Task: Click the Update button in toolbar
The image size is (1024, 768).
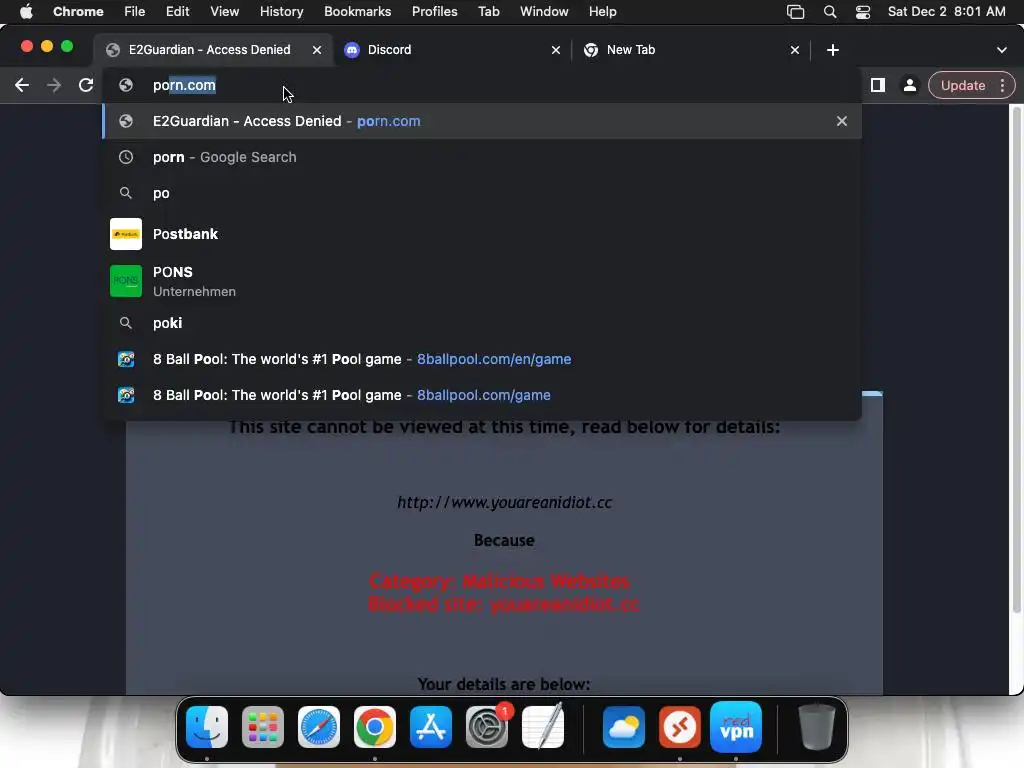Action: pos(963,85)
